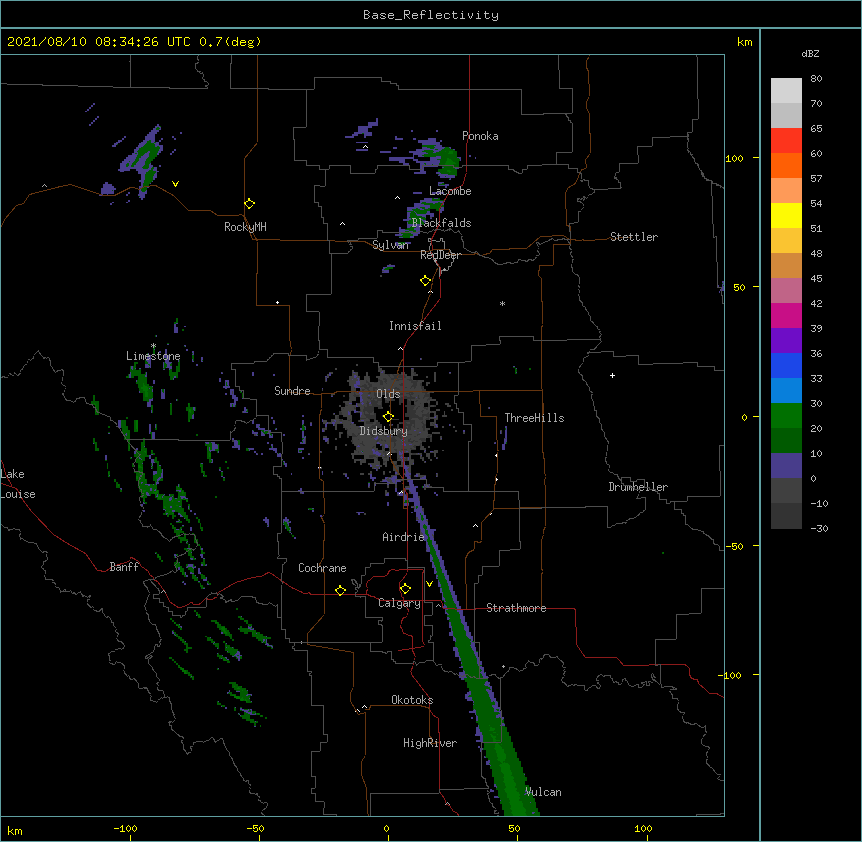Viewport: 862px width, 842px height.
Task: Click the green echo just southwest of Ponoka
Action: [x=449, y=160]
